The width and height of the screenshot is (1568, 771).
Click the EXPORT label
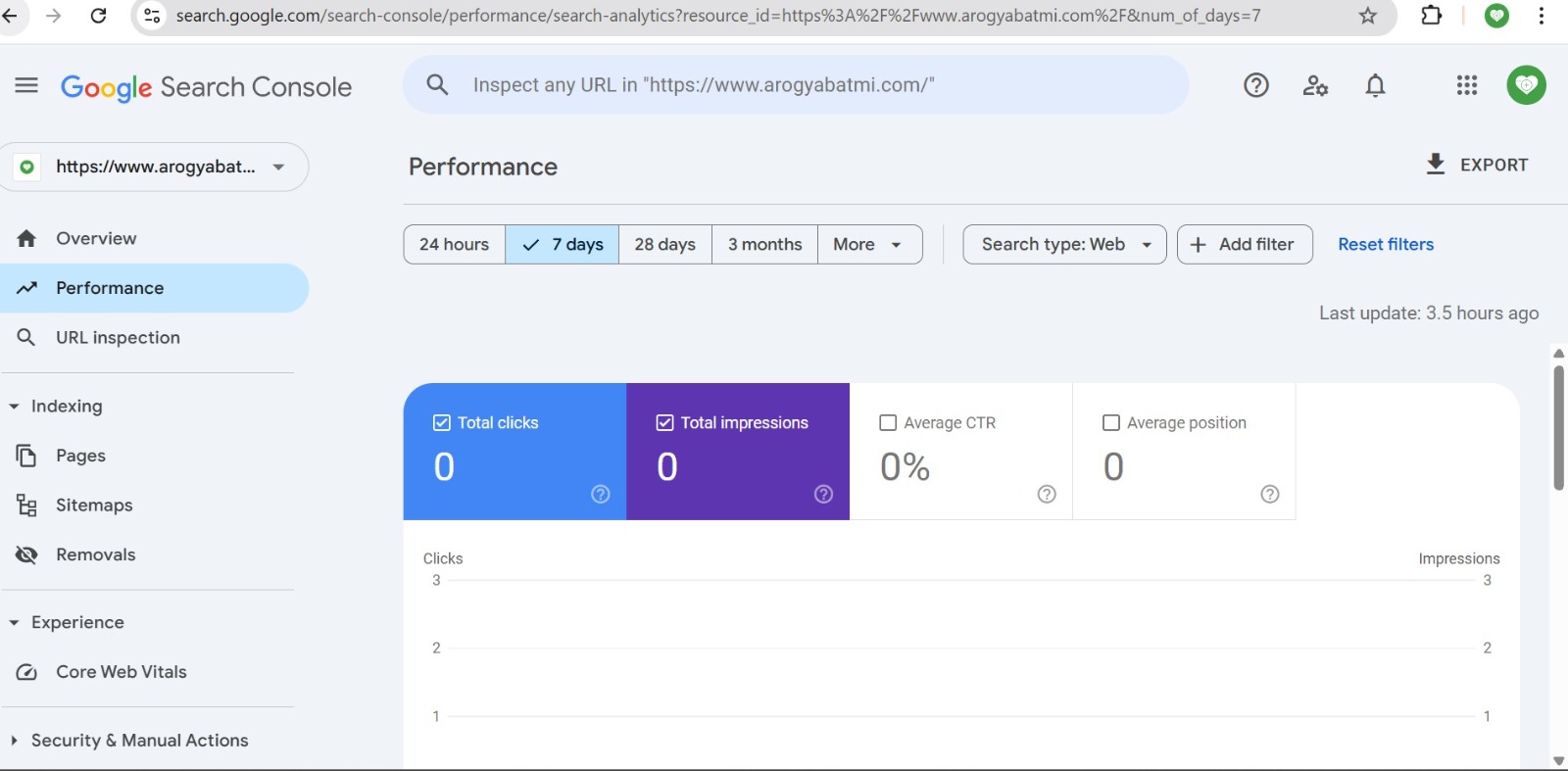(1494, 165)
